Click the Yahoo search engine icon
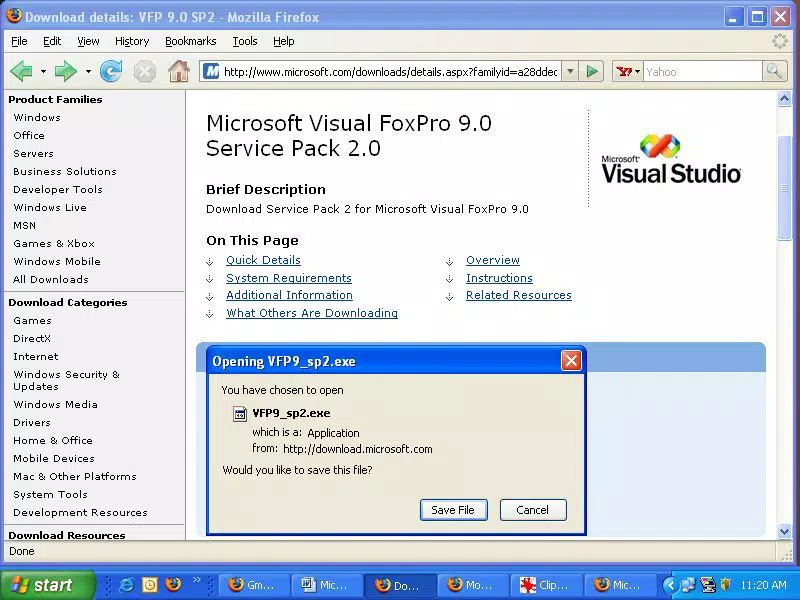This screenshot has height=600, width=800. tap(624, 72)
